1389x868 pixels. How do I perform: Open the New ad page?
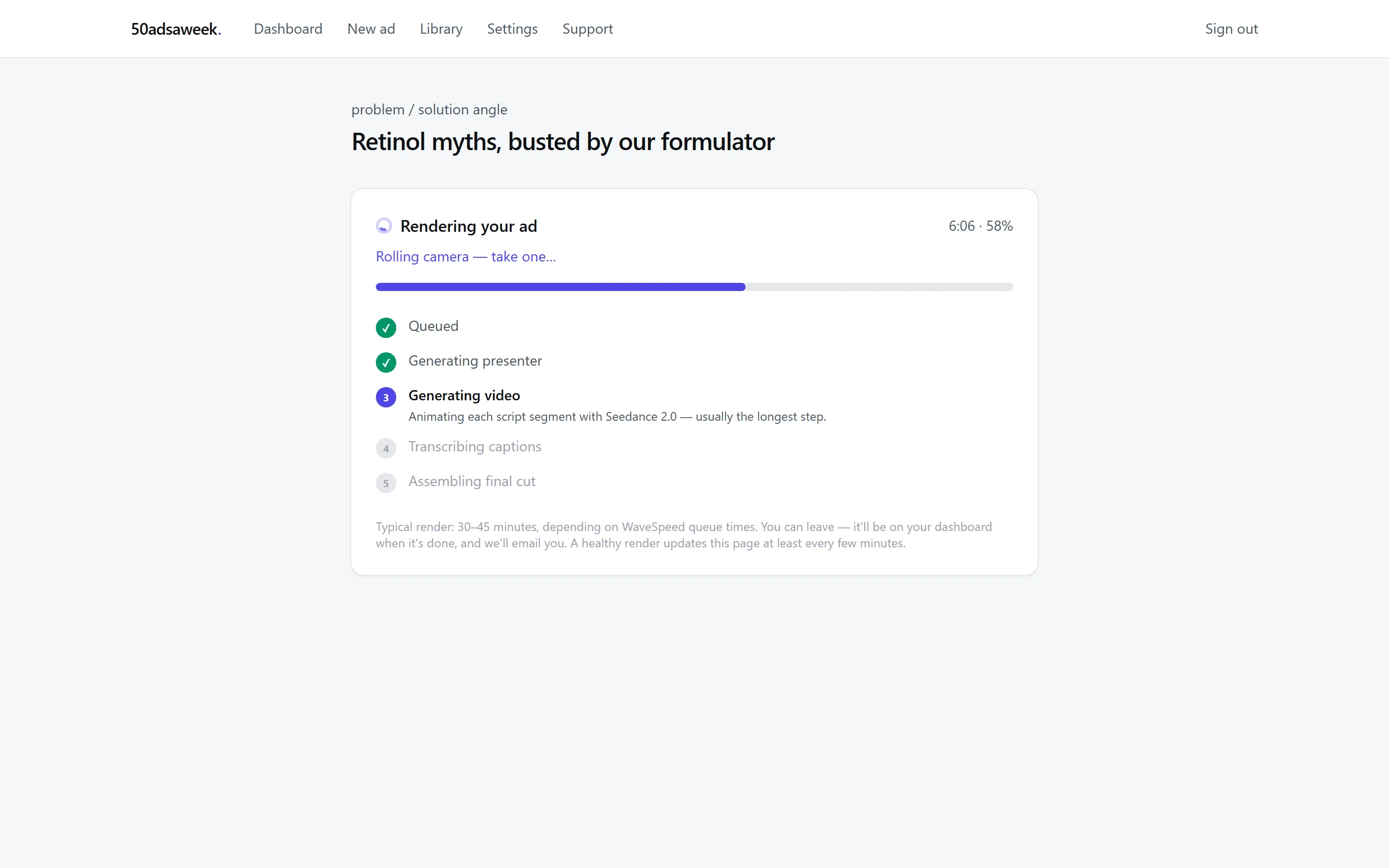point(371,29)
